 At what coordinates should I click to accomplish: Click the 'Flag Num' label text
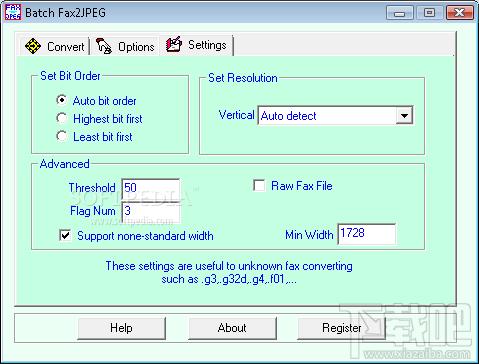tap(93, 211)
